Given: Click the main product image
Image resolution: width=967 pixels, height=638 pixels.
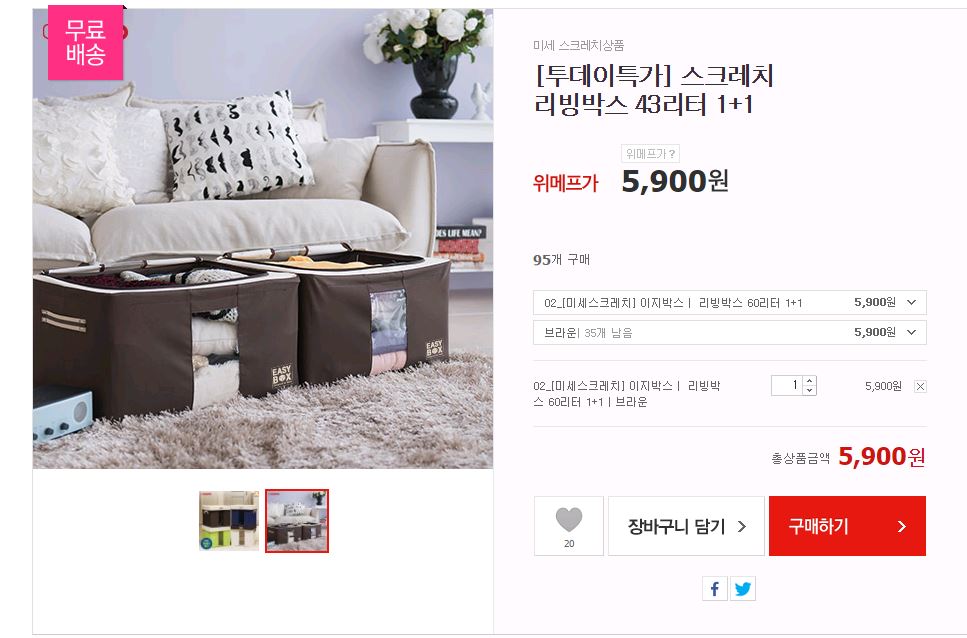Looking at the screenshot, I should (x=263, y=239).
